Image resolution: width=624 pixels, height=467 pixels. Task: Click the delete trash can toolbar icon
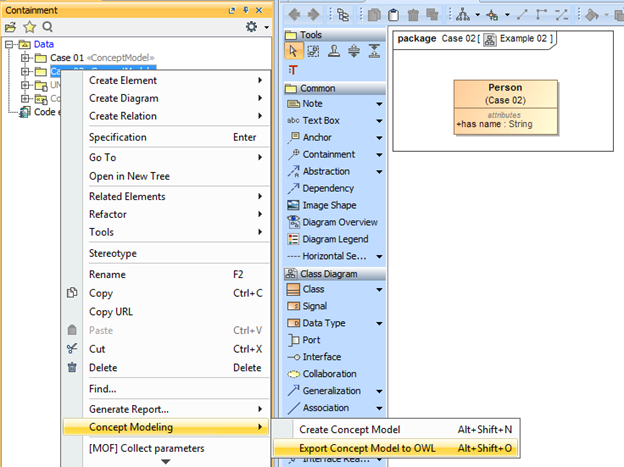click(x=413, y=15)
